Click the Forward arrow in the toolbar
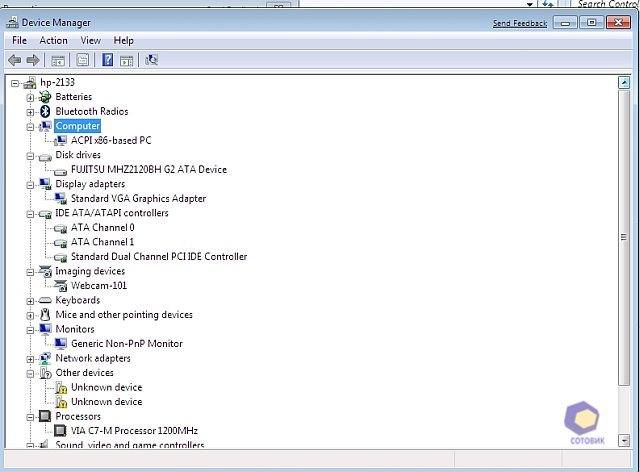The image size is (640, 472). 32,60
